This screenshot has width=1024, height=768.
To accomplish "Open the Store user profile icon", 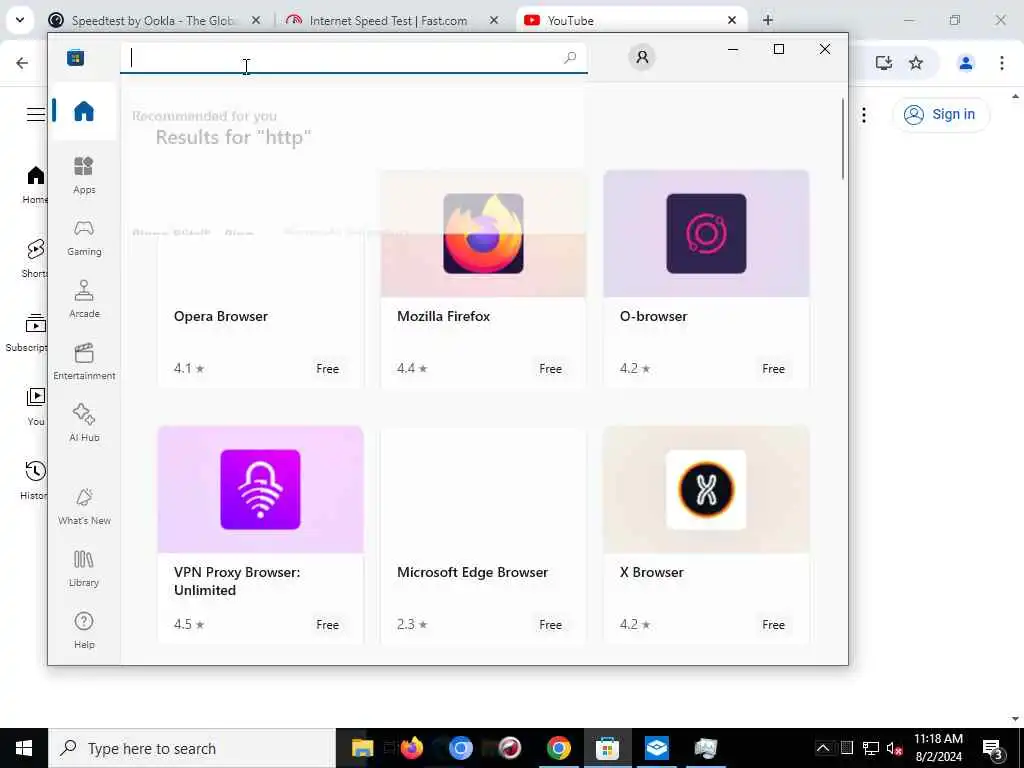I will tap(642, 57).
